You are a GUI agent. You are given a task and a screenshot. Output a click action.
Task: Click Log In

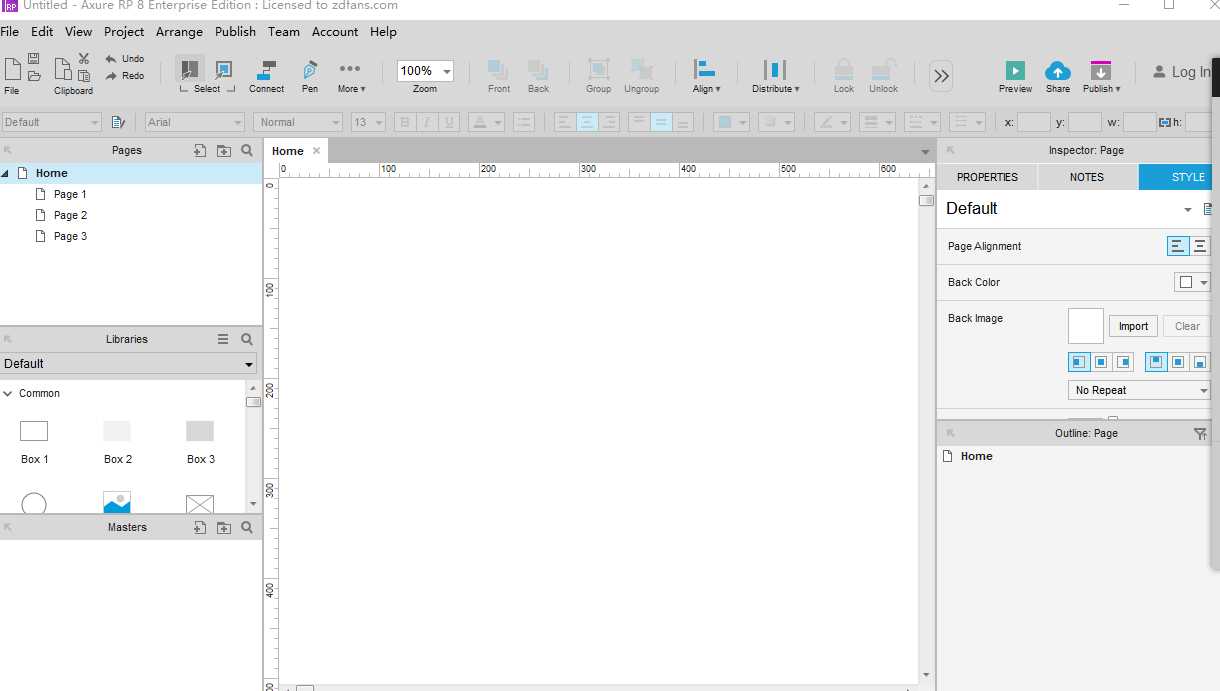point(1183,72)
